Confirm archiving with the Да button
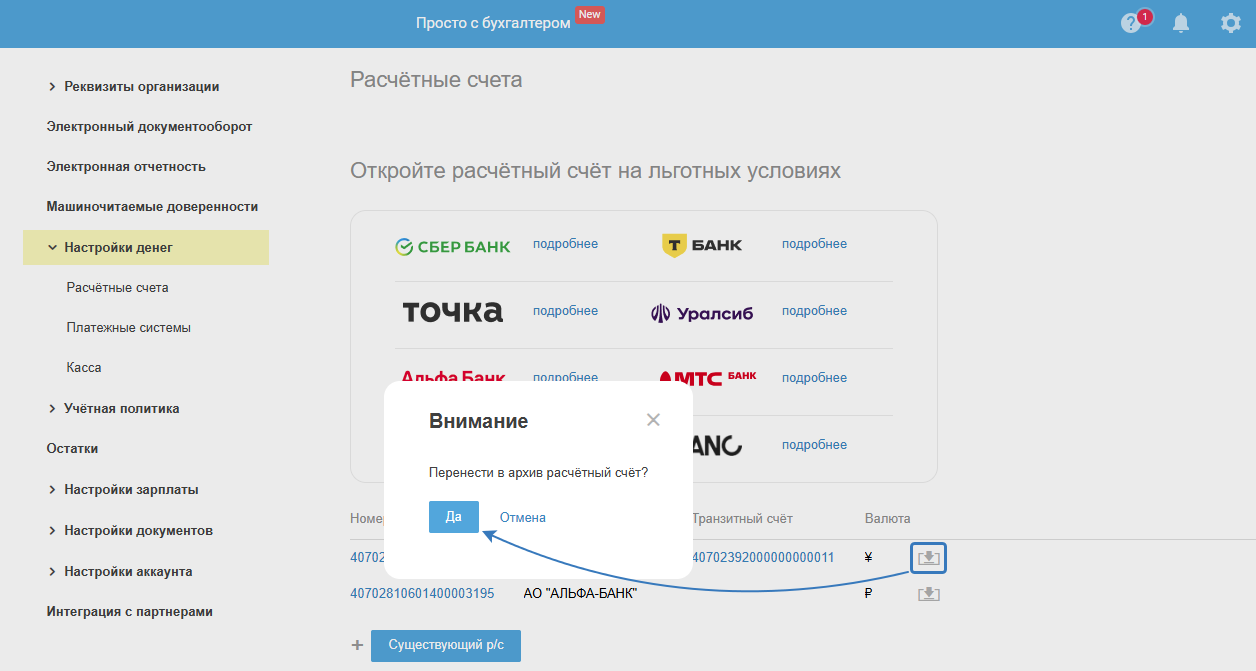 pos(454,517)
